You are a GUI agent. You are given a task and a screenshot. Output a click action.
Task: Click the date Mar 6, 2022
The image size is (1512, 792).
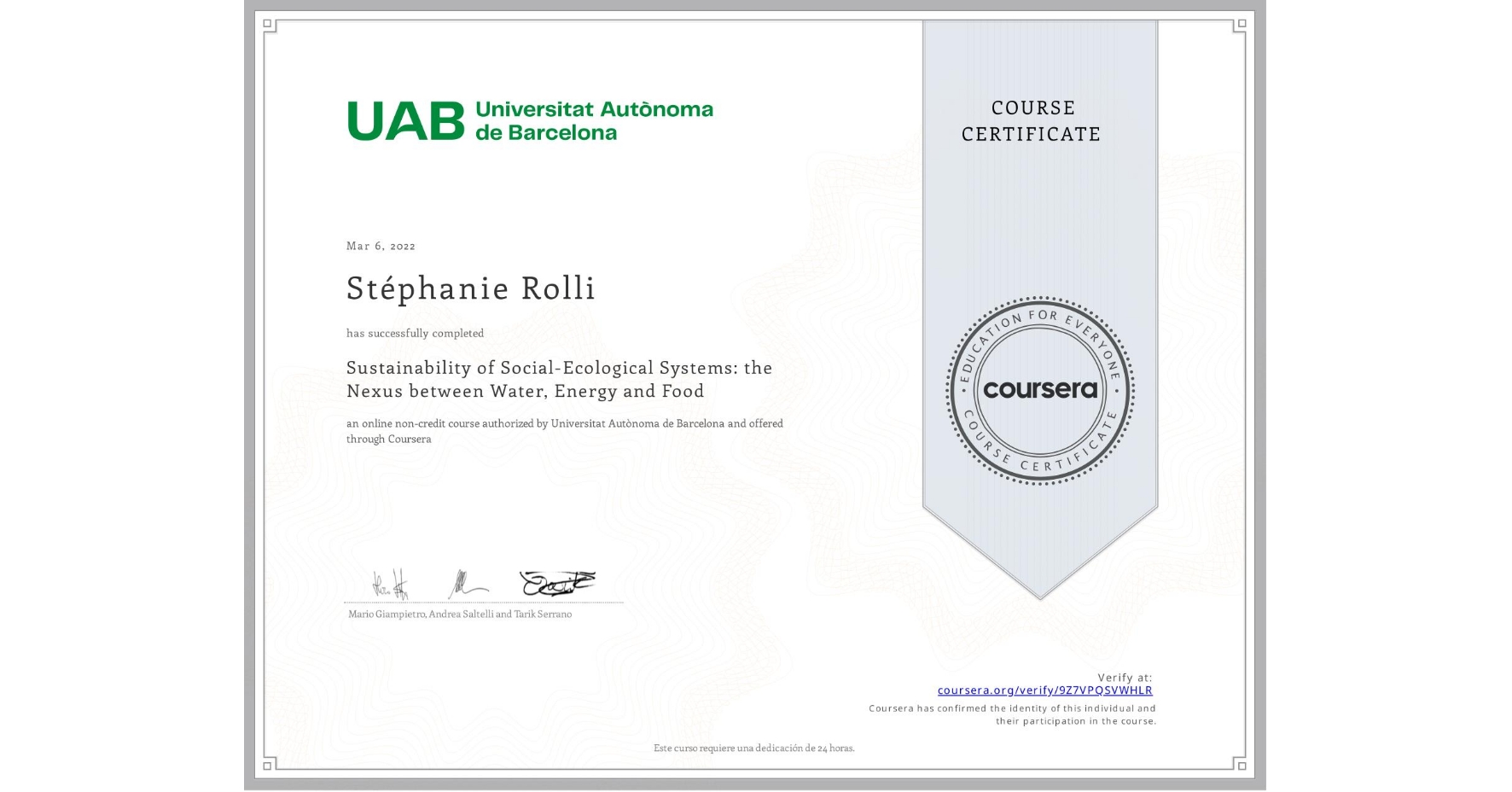click(x=379, y=246)
